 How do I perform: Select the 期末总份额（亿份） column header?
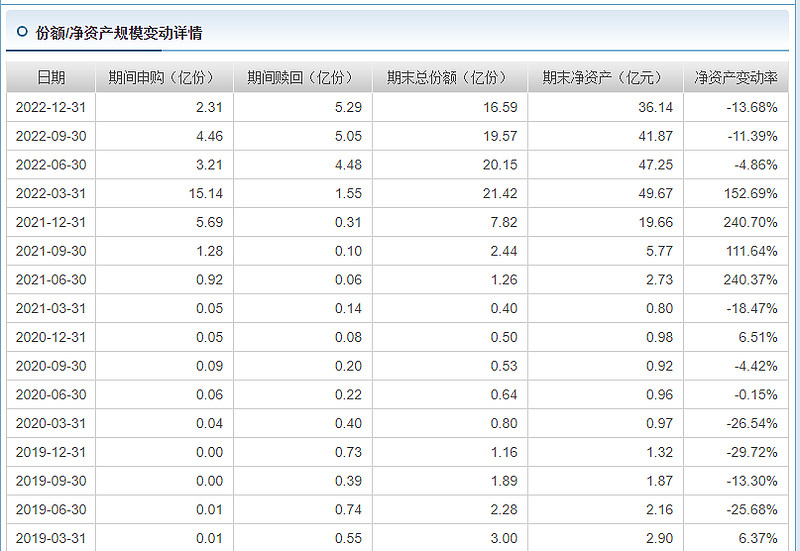click(450, 78)
